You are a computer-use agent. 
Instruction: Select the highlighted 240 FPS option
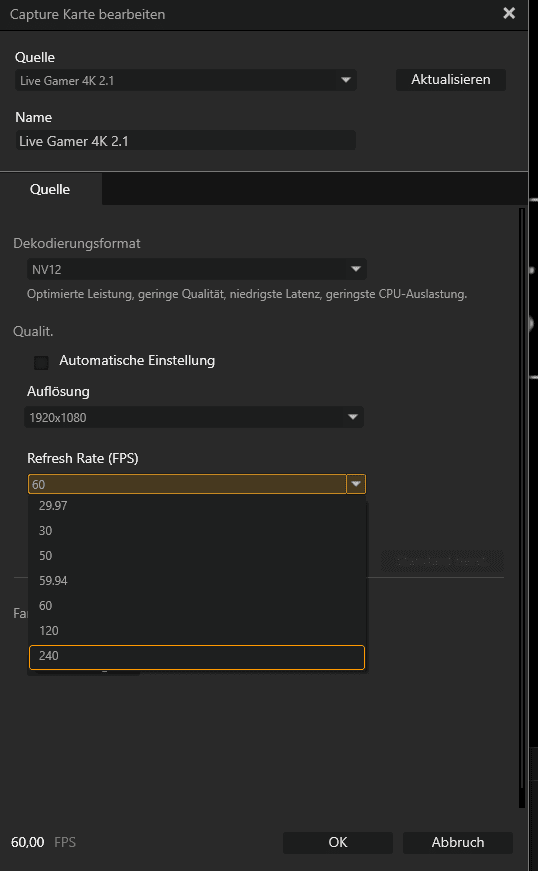tap(197, 657)
